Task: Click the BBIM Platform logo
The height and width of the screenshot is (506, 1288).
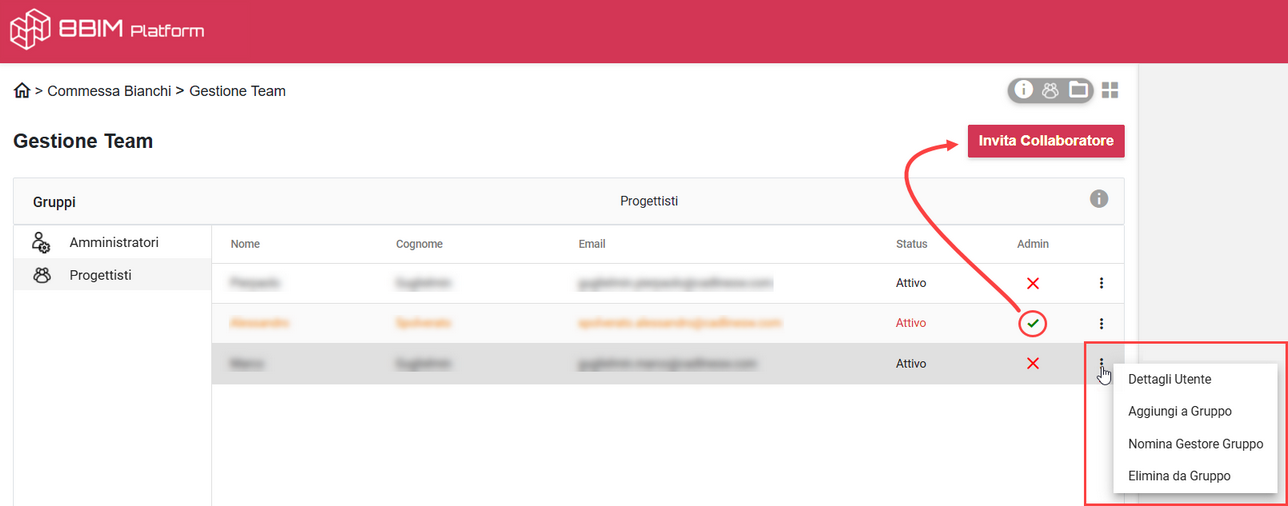Action: point(106,29)
